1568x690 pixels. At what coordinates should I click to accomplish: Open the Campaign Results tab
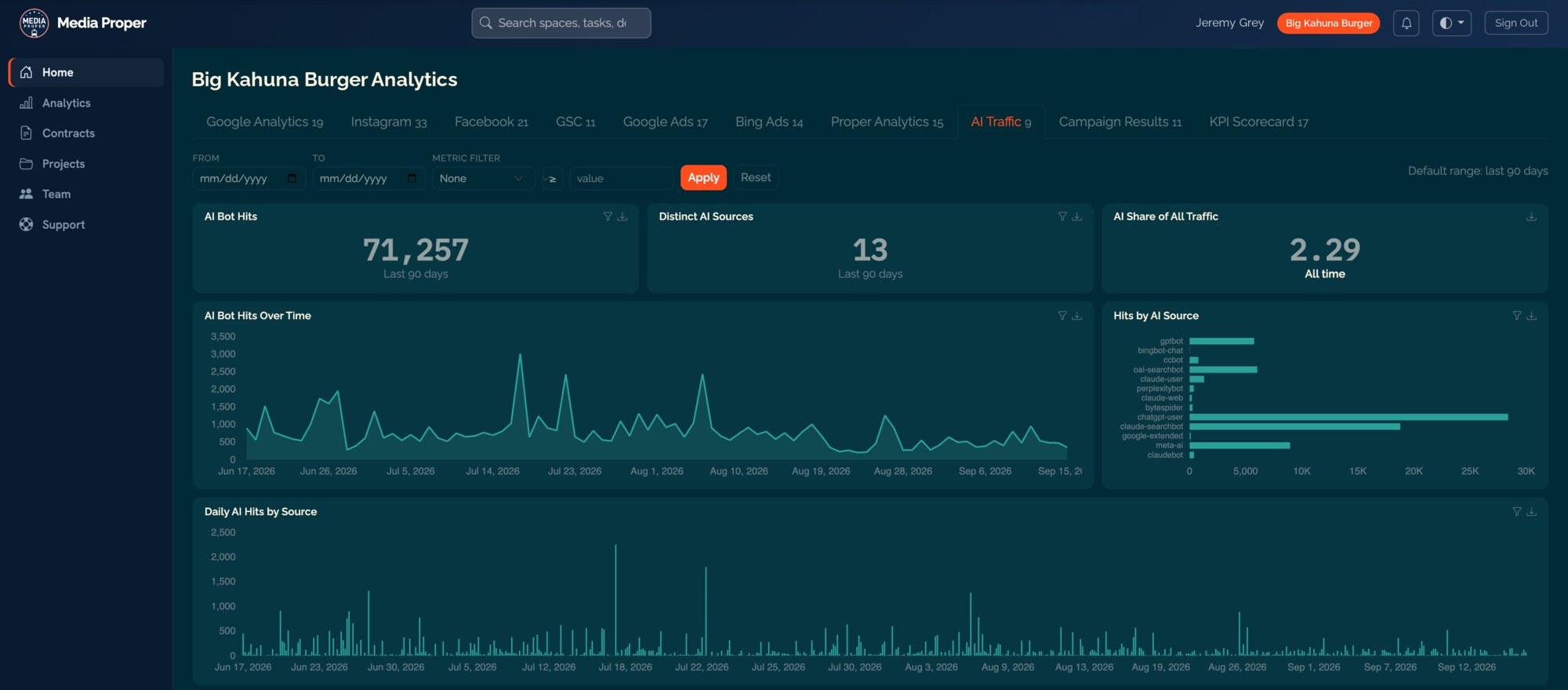click(1120, 122)
